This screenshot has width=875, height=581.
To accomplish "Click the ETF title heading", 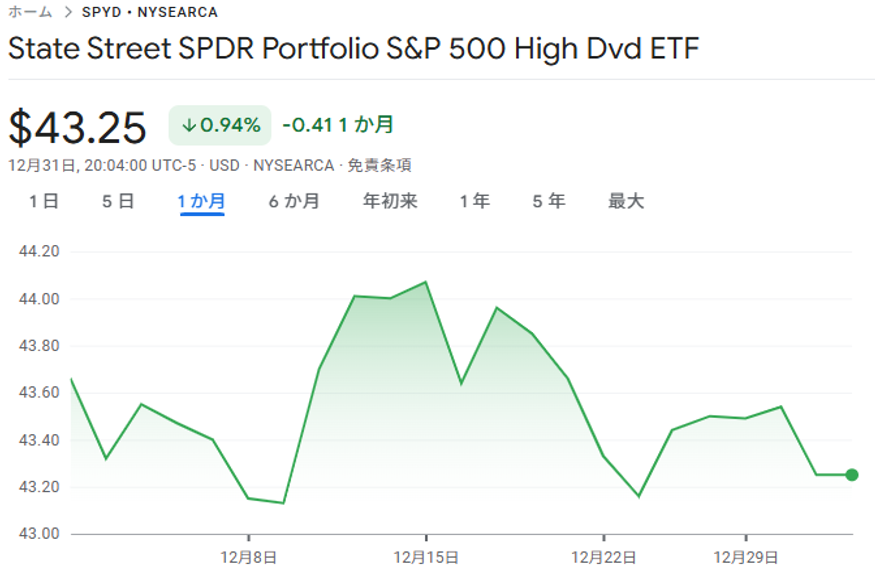I will (x=353, y=49).
